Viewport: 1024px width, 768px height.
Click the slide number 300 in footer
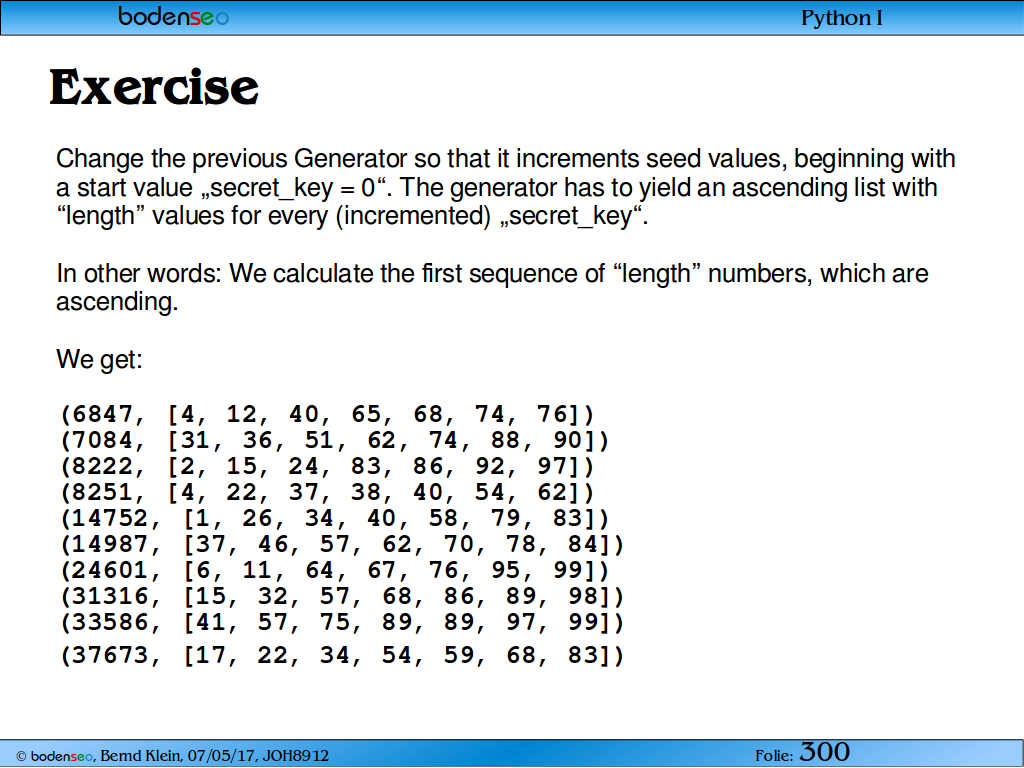825,752
